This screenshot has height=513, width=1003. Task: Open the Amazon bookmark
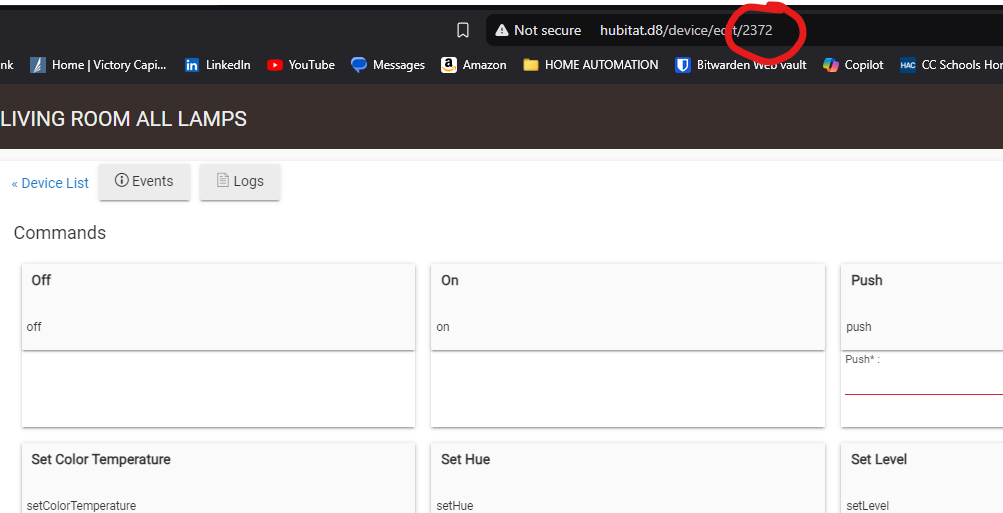[473, 65]
